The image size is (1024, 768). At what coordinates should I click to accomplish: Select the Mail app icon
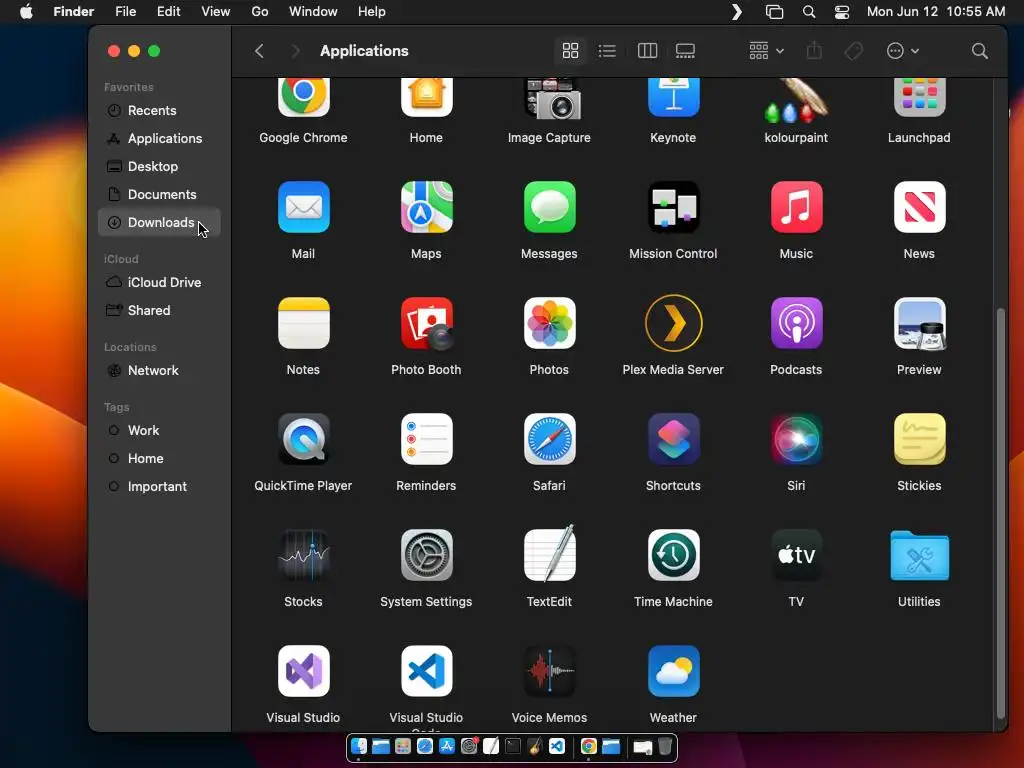[303, 207]
